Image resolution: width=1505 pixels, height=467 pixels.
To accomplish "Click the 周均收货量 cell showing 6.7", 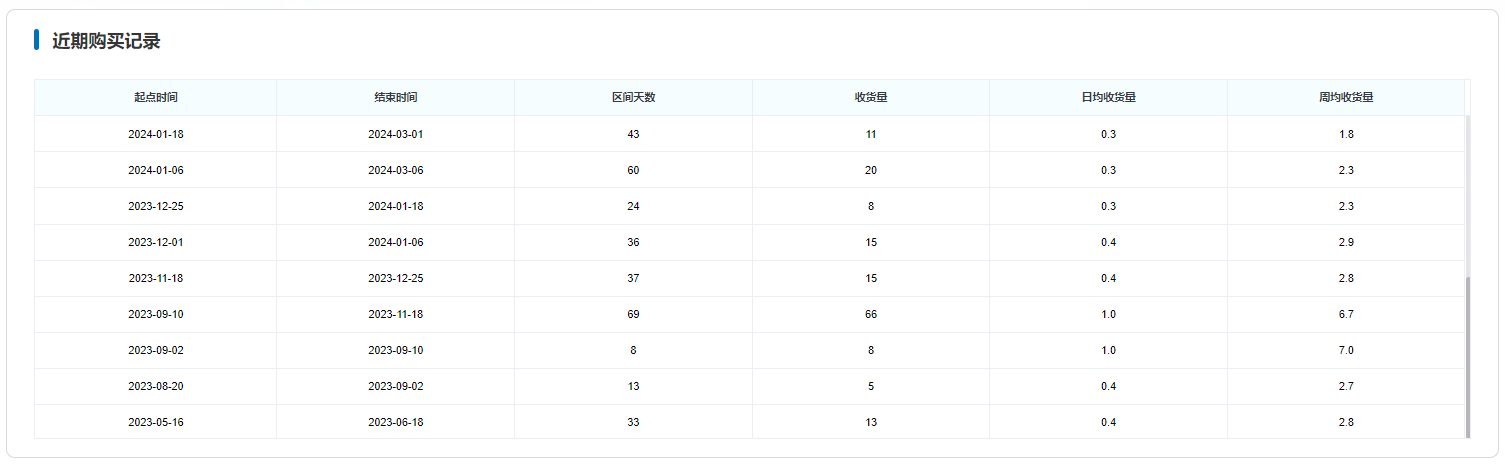I will coord(1346,314).
